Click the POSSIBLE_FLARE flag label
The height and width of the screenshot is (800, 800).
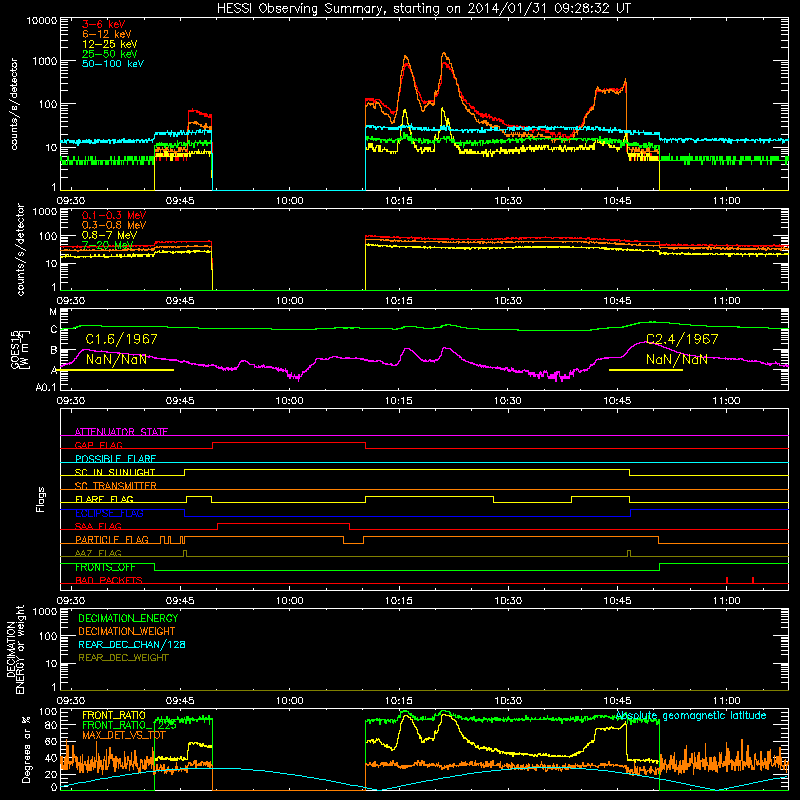(115, 459)
